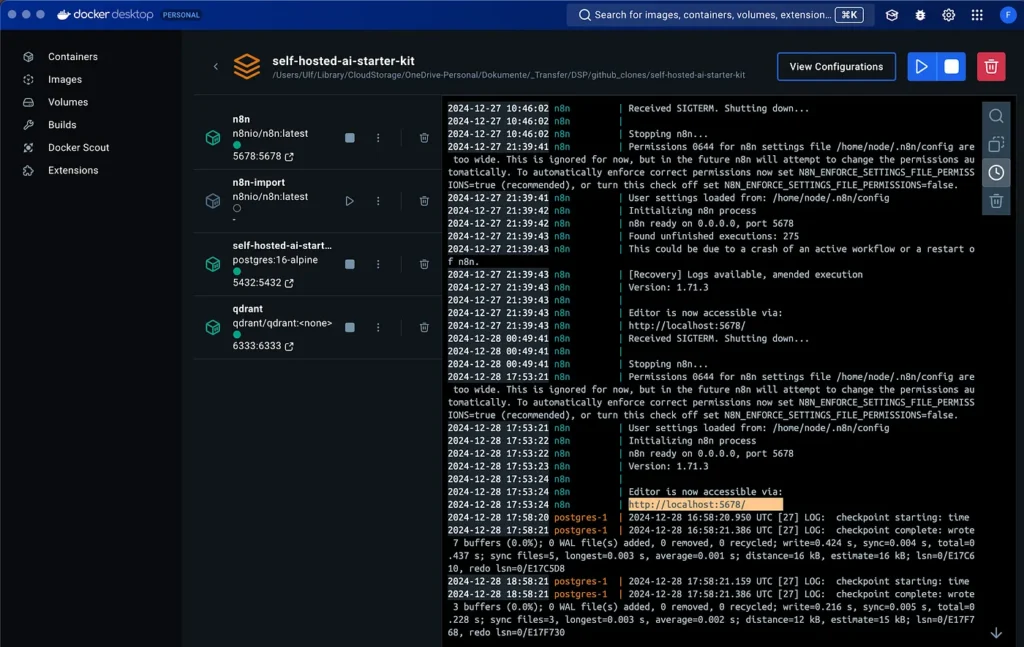Click the back chevron next to the stack name
The width and height of the screenshot is (1024, 647).
click(x=216, y=67)
